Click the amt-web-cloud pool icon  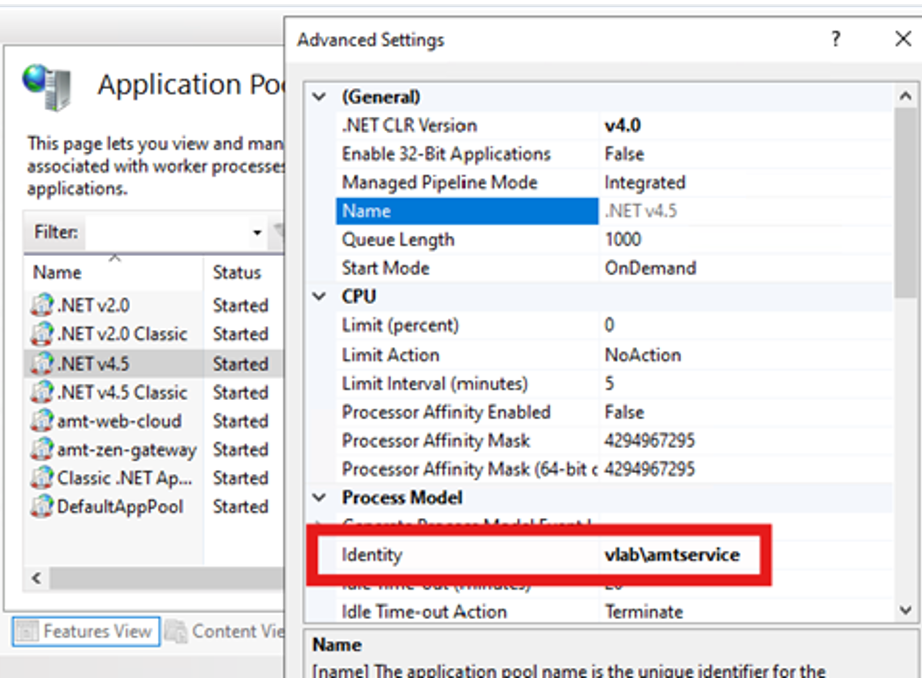point(42,421)
